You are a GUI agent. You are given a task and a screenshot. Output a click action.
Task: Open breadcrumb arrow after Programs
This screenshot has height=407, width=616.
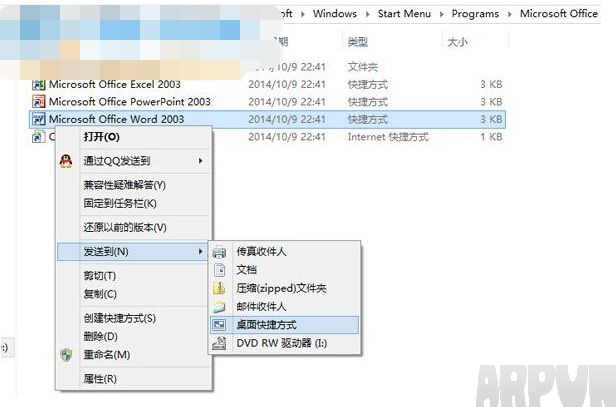(510, 14)
